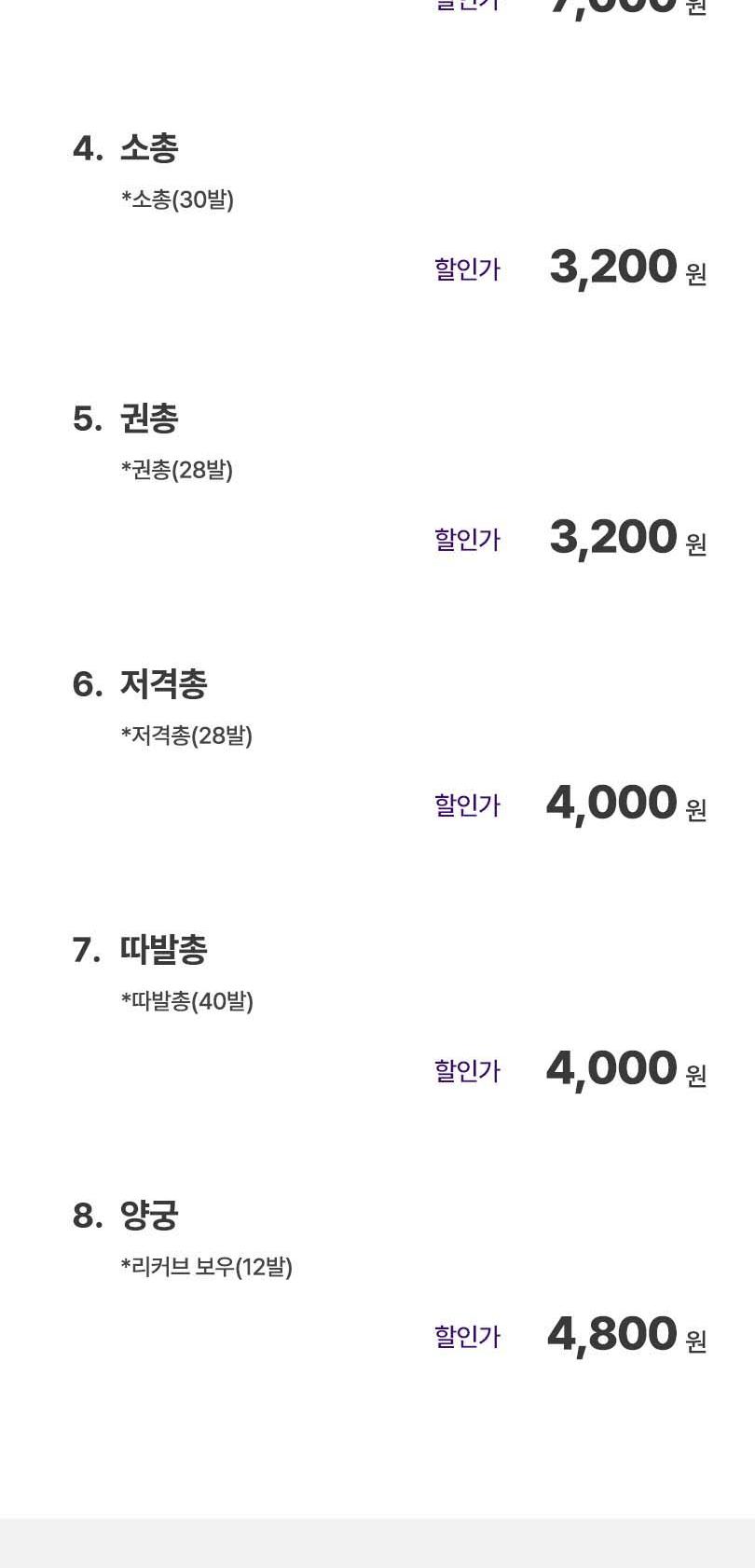Click the *저격총(28발) description text
Viewport: 755px width, 1568px height.
coord(186,736)
